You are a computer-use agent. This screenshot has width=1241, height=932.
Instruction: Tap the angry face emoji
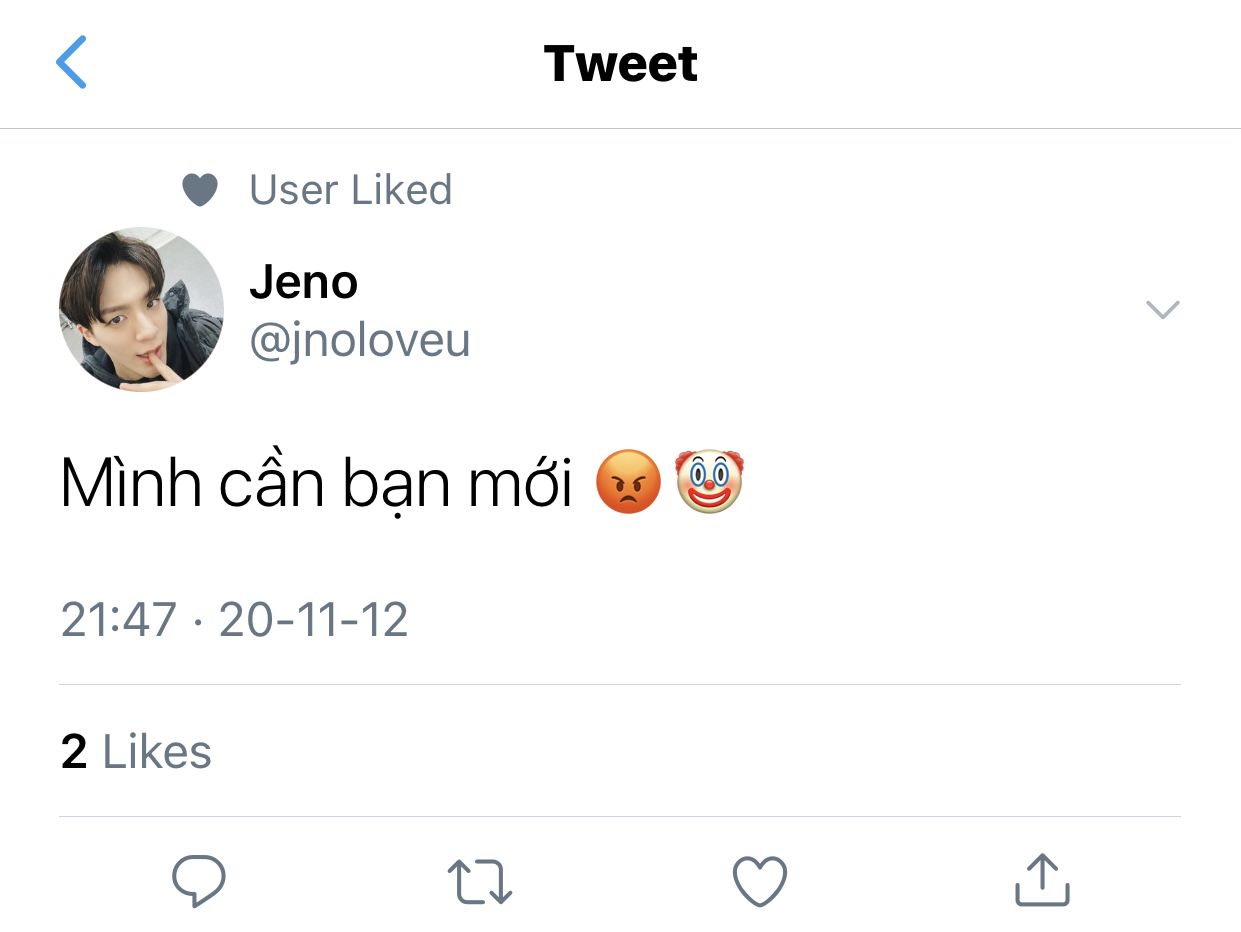pyautogui.click(x=628, y=482)
